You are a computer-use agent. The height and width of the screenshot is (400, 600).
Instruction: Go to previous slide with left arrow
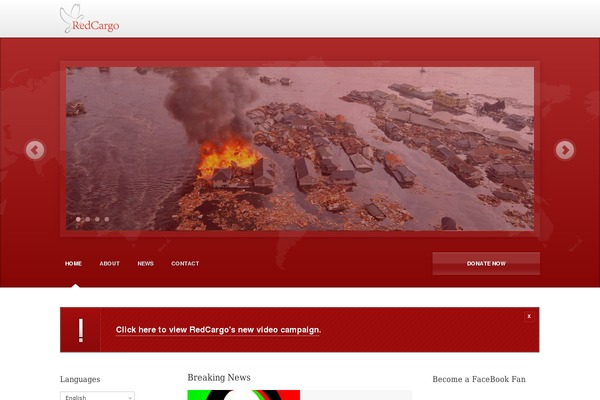pos(35,150)
